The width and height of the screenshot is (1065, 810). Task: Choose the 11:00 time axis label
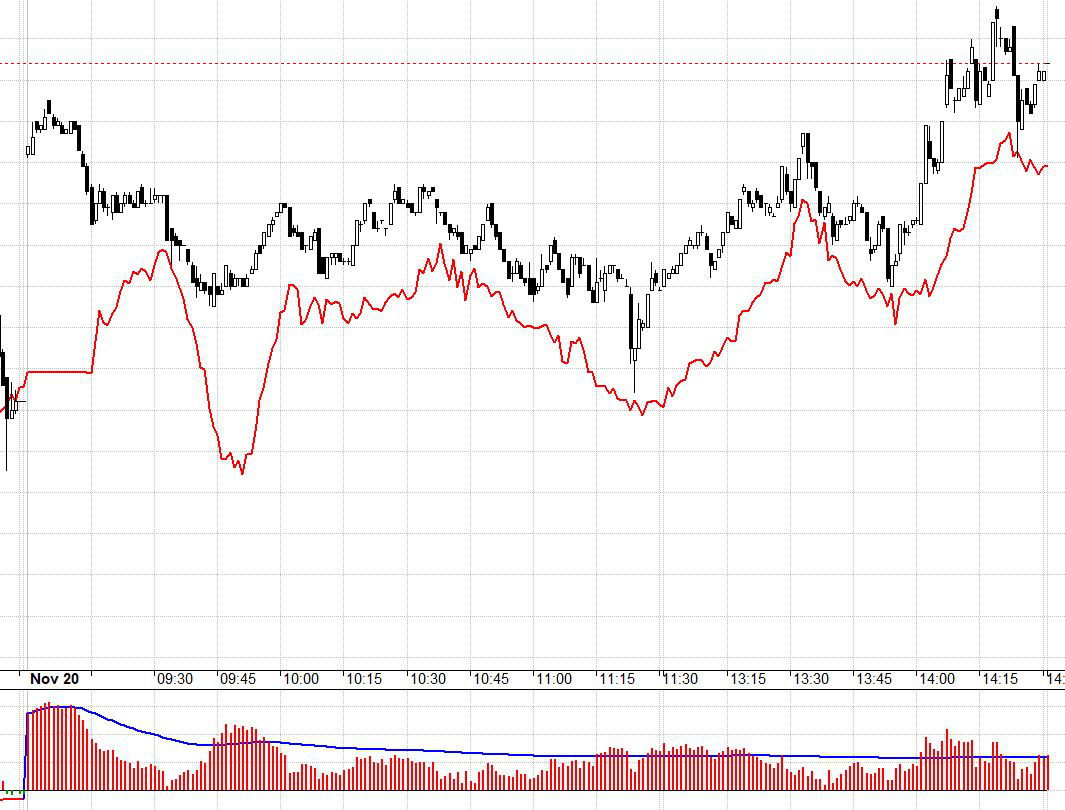[x=554, y=679]
